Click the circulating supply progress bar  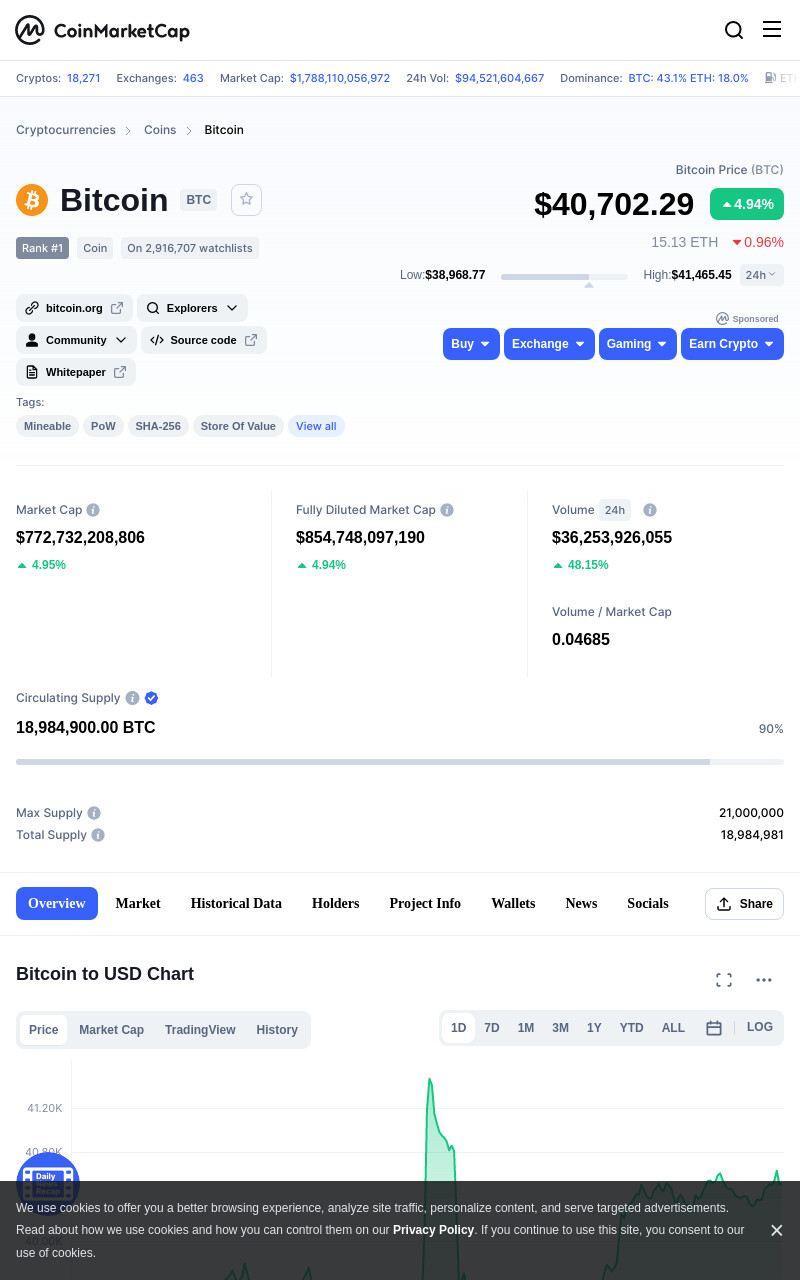[400, 762]
